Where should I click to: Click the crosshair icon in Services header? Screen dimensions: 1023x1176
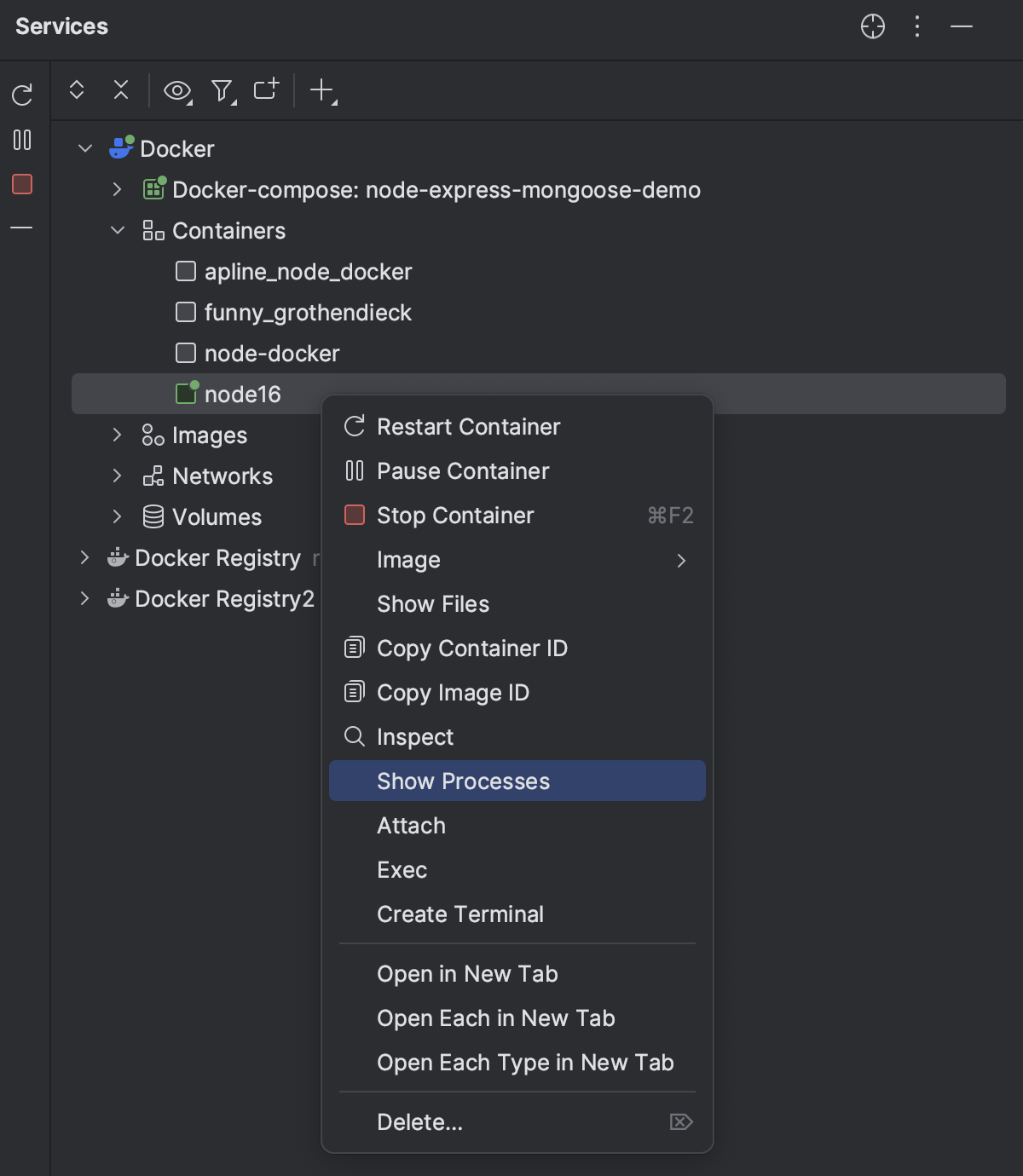[x=872, y=26]
